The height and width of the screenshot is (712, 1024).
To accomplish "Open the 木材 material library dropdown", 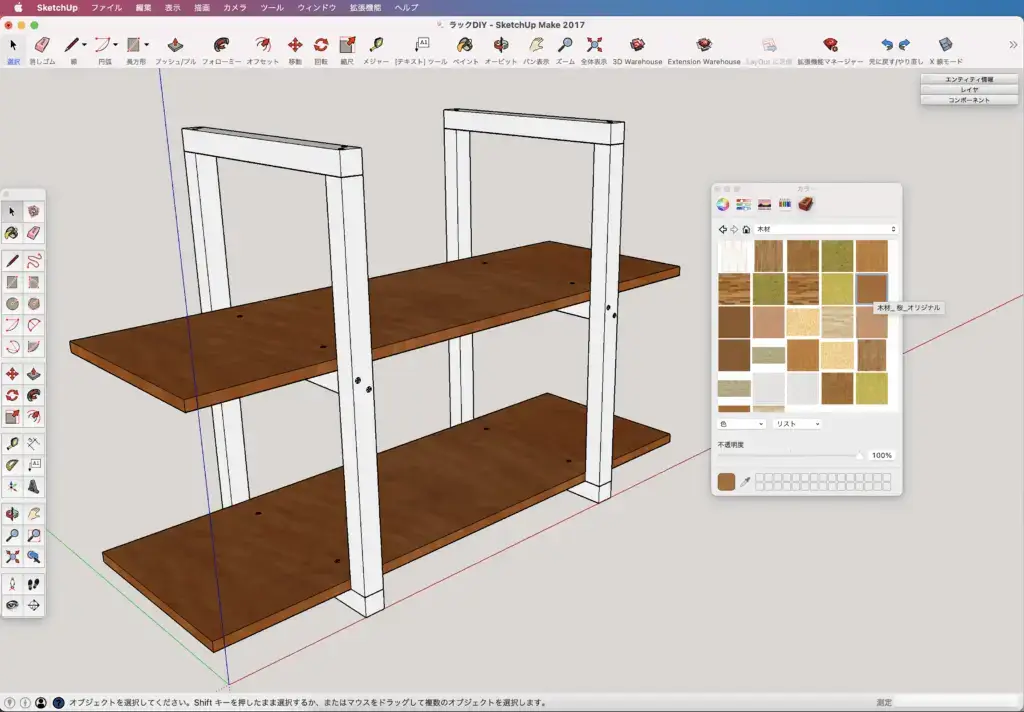I will (826, 229).
